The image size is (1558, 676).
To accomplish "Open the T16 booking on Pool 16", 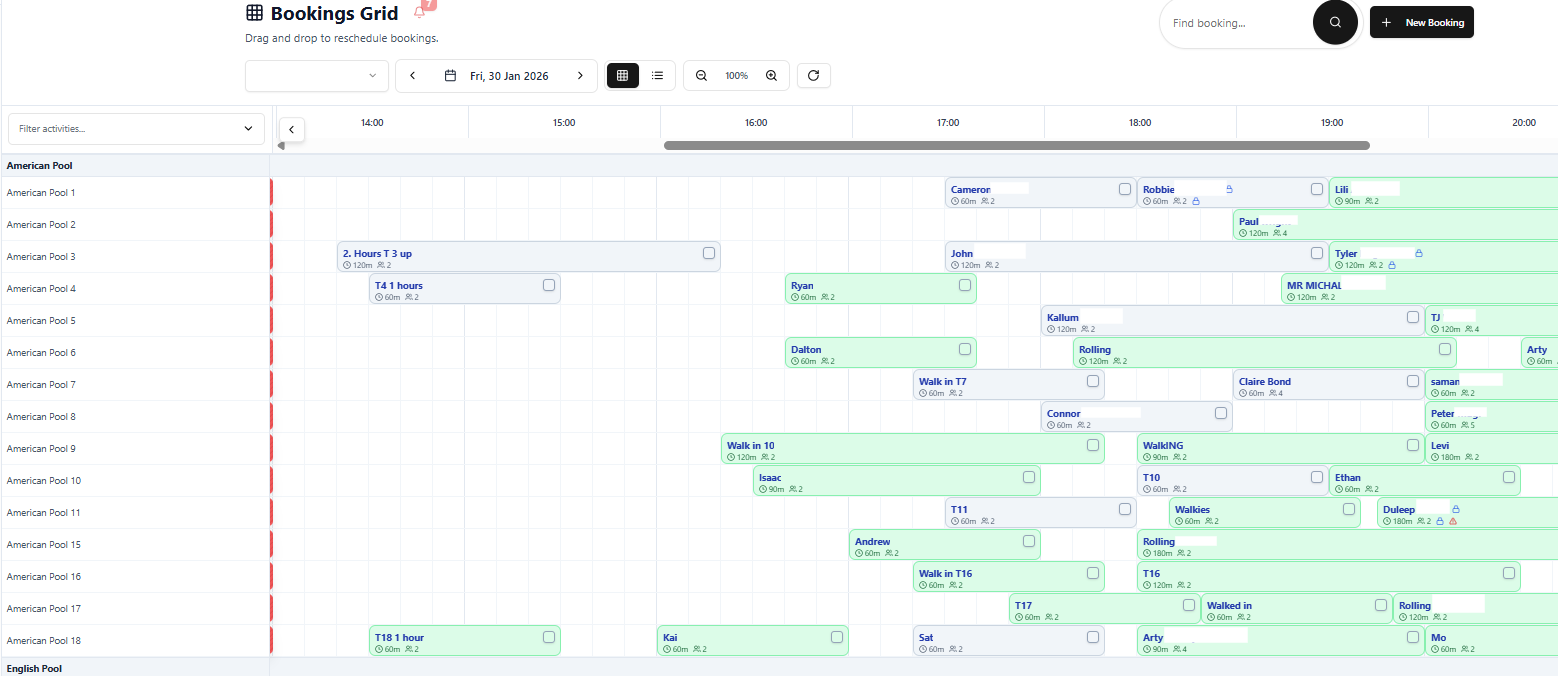I will coord(1328,577).
